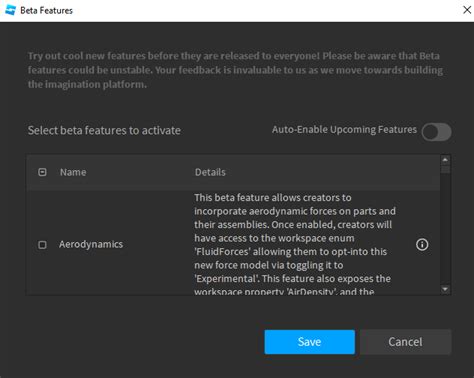The width and height of the screenshot is (474, 378).
Task: Click the scrollbar up arrow
Action: (445, 160)
